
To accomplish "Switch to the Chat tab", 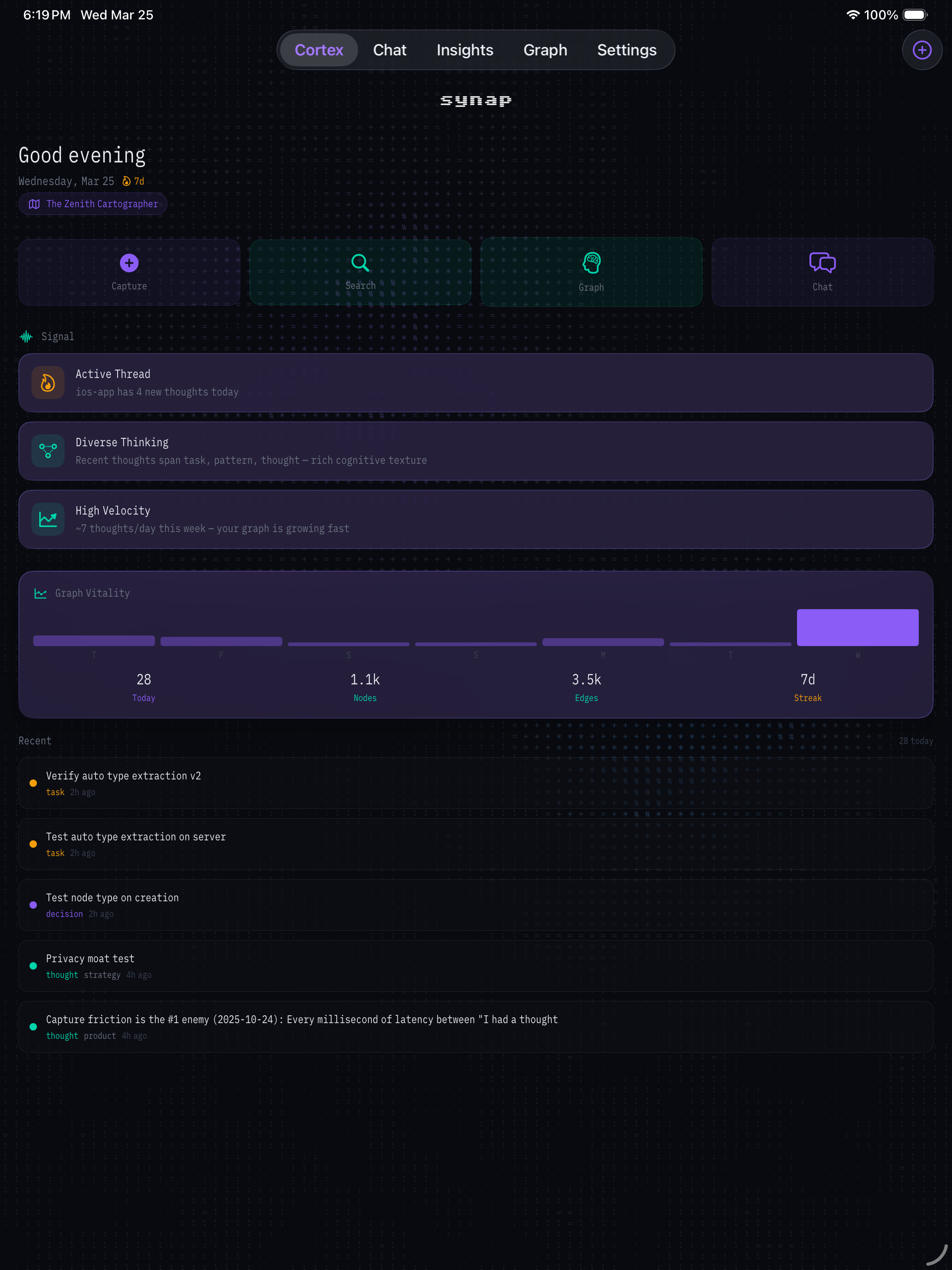I will point(390,50).
